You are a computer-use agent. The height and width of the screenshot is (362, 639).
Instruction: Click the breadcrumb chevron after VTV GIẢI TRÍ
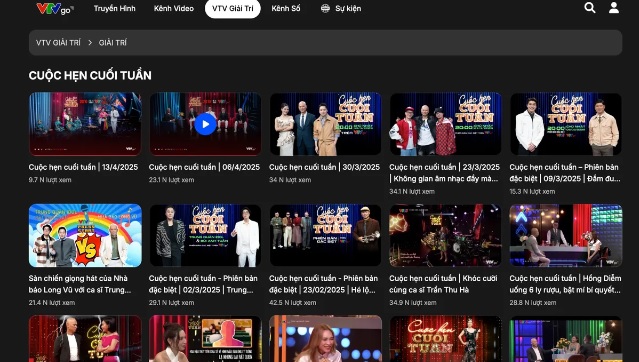tap(90, 42)
